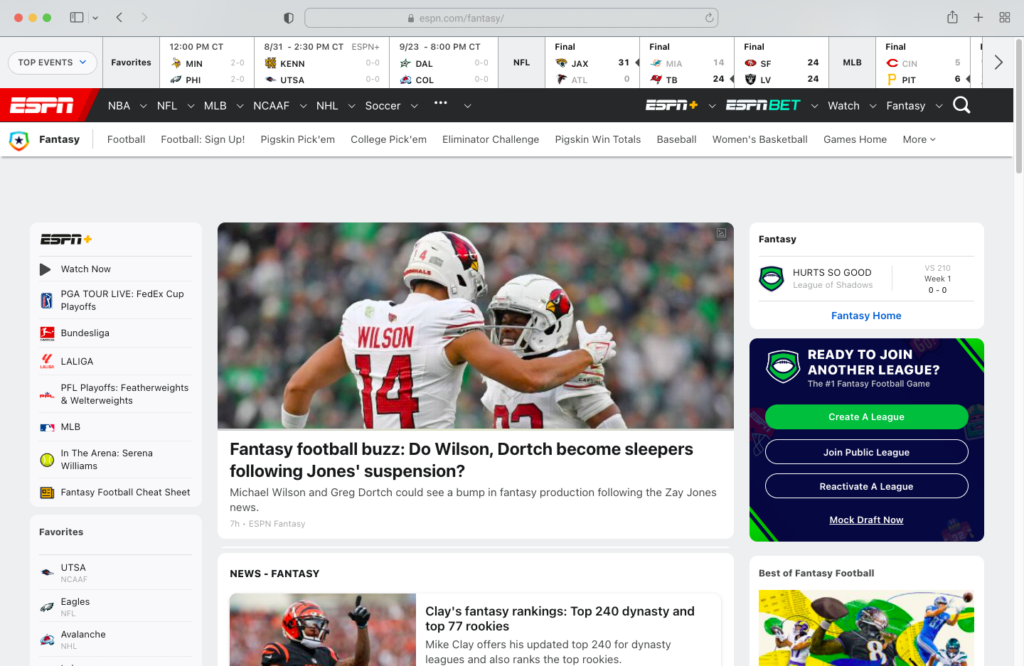The height and width of the screenshot is (666, 1024).
Task: Click the tennis ball In The Arena icon
Action: click(x=47, y=460)
